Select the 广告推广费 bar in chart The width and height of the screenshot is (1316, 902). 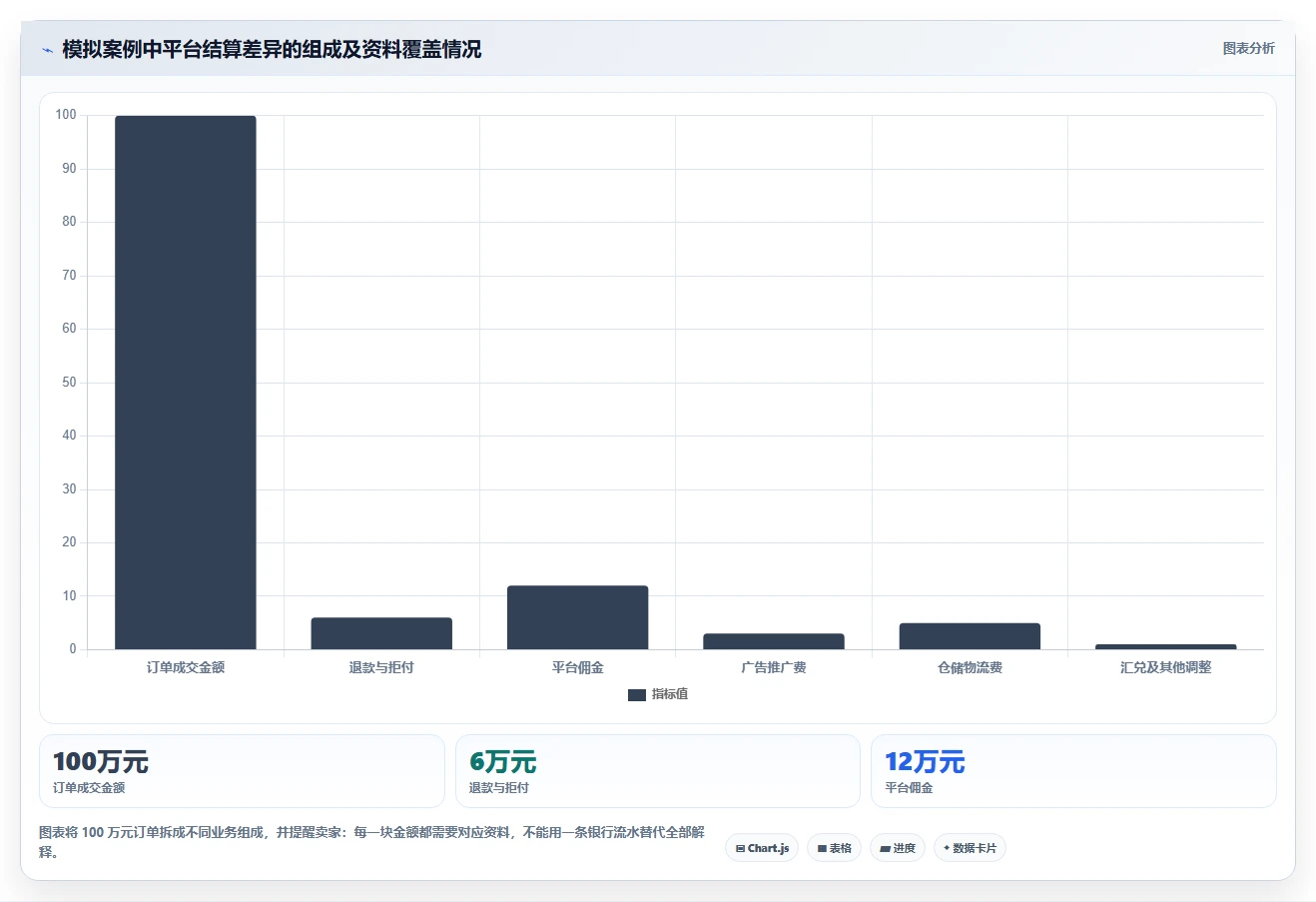774,641
